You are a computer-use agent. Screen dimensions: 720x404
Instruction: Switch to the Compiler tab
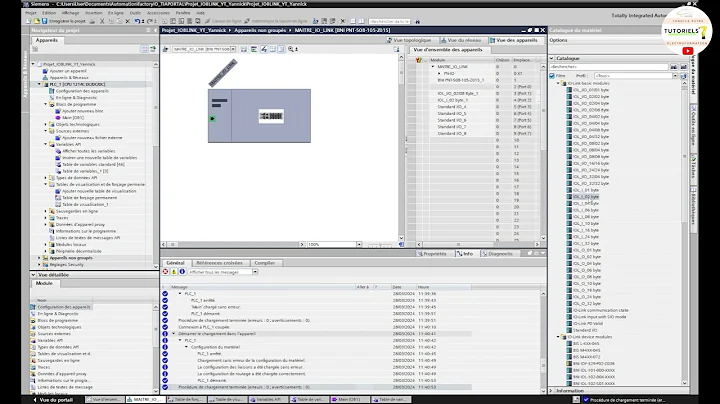pyautogui.click(x=264, y=263)
